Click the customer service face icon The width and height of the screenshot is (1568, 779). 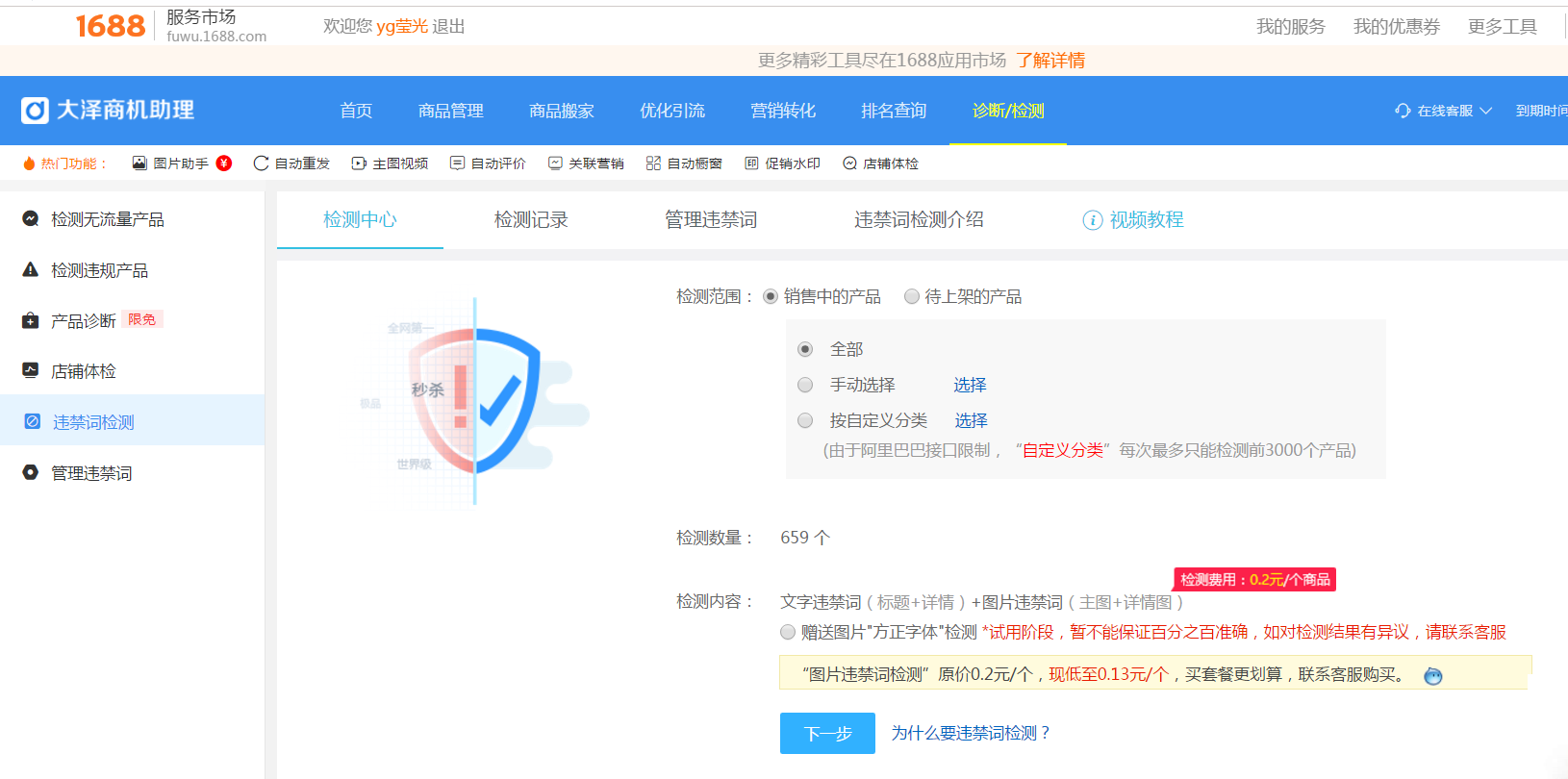coord(1432,676)
